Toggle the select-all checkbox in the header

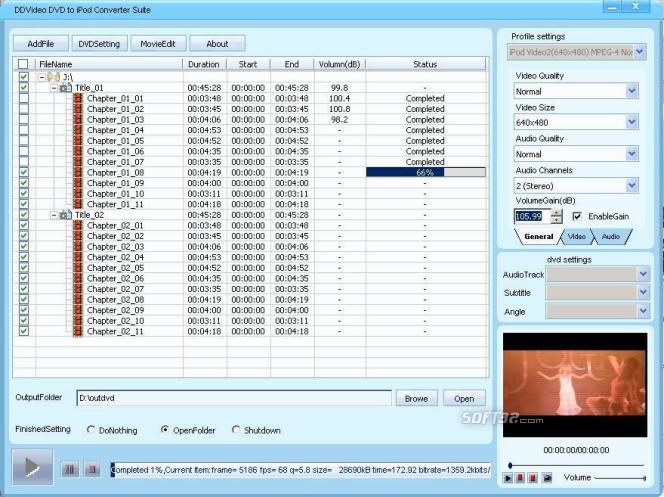23,64
